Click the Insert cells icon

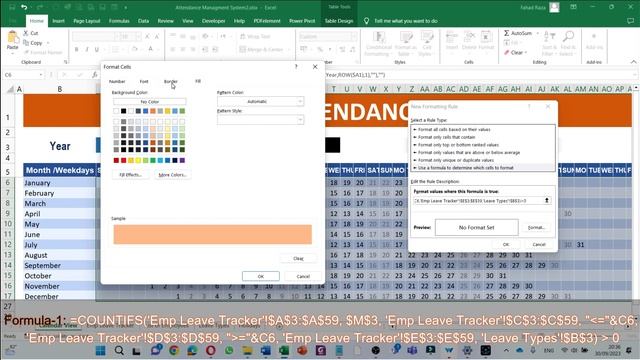(x=452, y=37)
